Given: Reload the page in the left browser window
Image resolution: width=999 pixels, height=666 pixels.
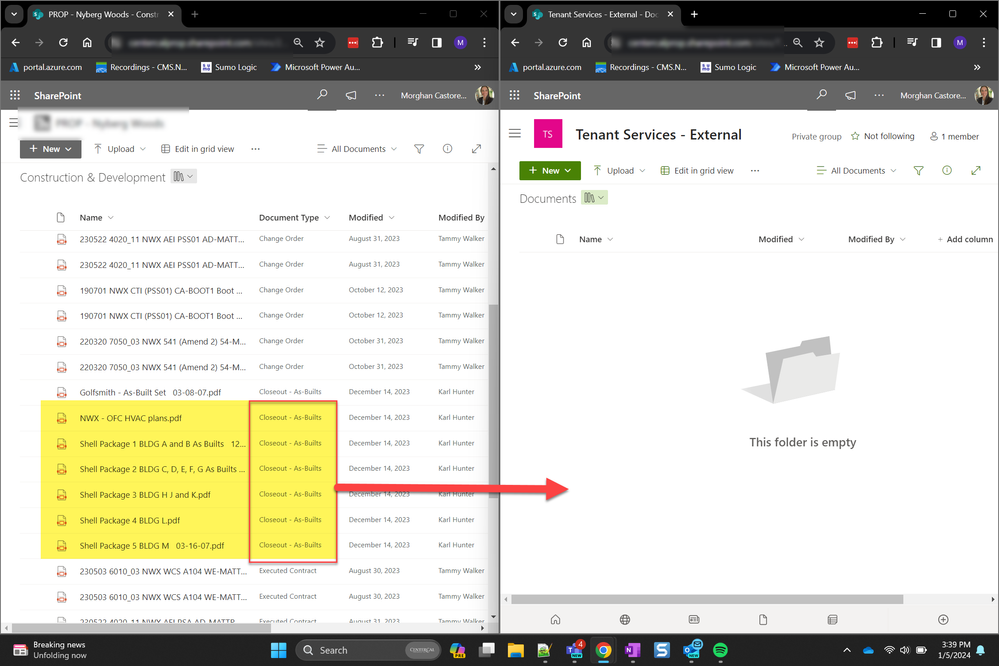Looking at the screenshot, I should (63, 42).
